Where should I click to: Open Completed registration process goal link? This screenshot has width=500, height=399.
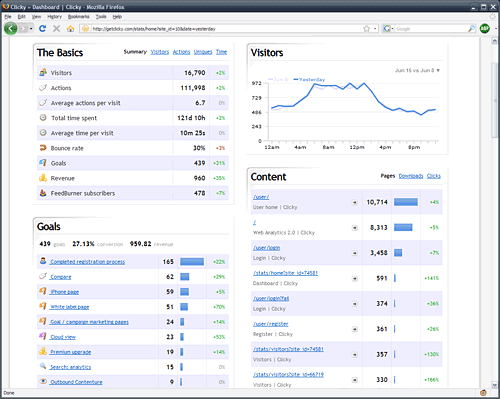coord(87,262)
